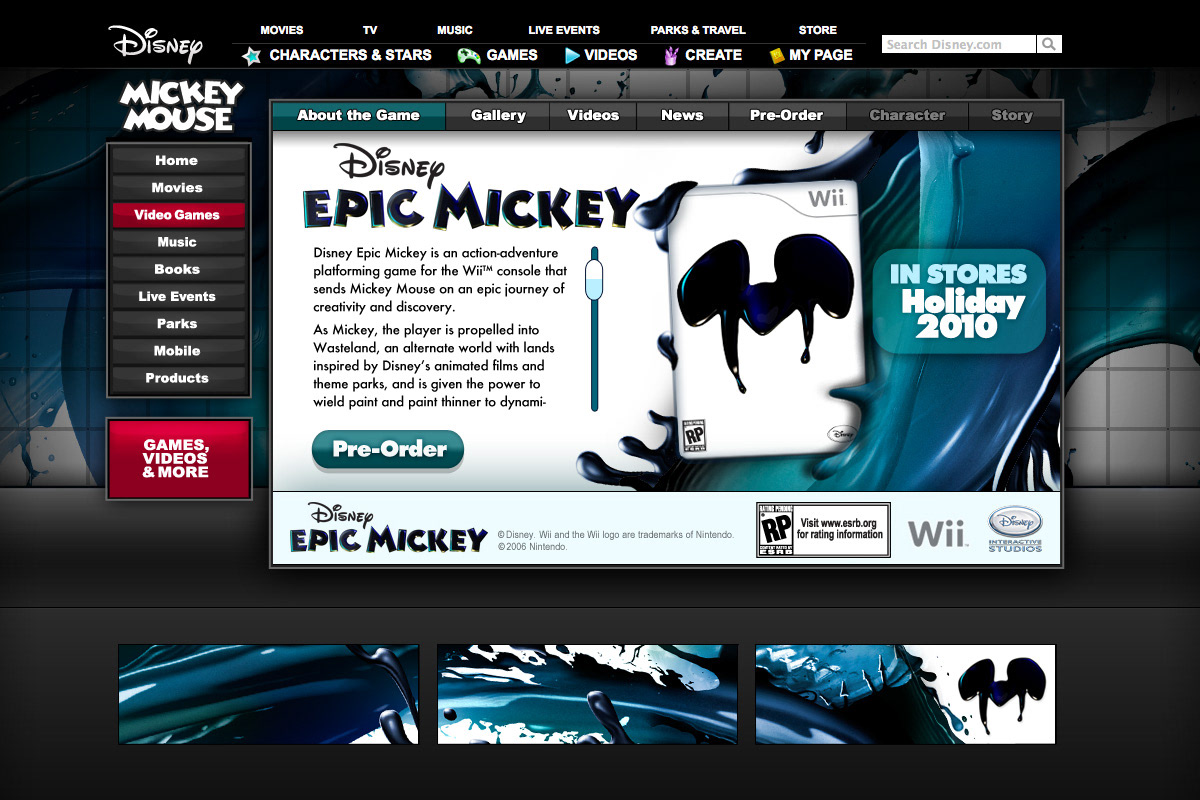Click the purple hand Create icon
The width and height of the screenshot is (1200, 800).
click(671, 56)
